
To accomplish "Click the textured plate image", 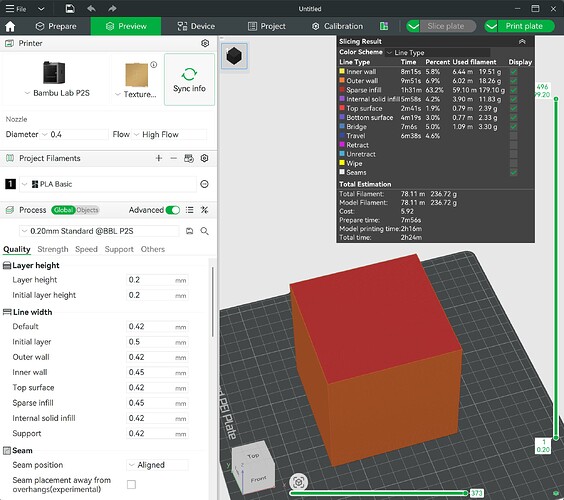I will 137,74.
